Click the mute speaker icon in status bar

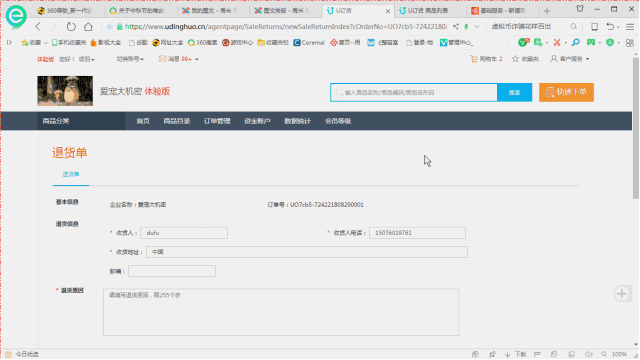(589, 354)
